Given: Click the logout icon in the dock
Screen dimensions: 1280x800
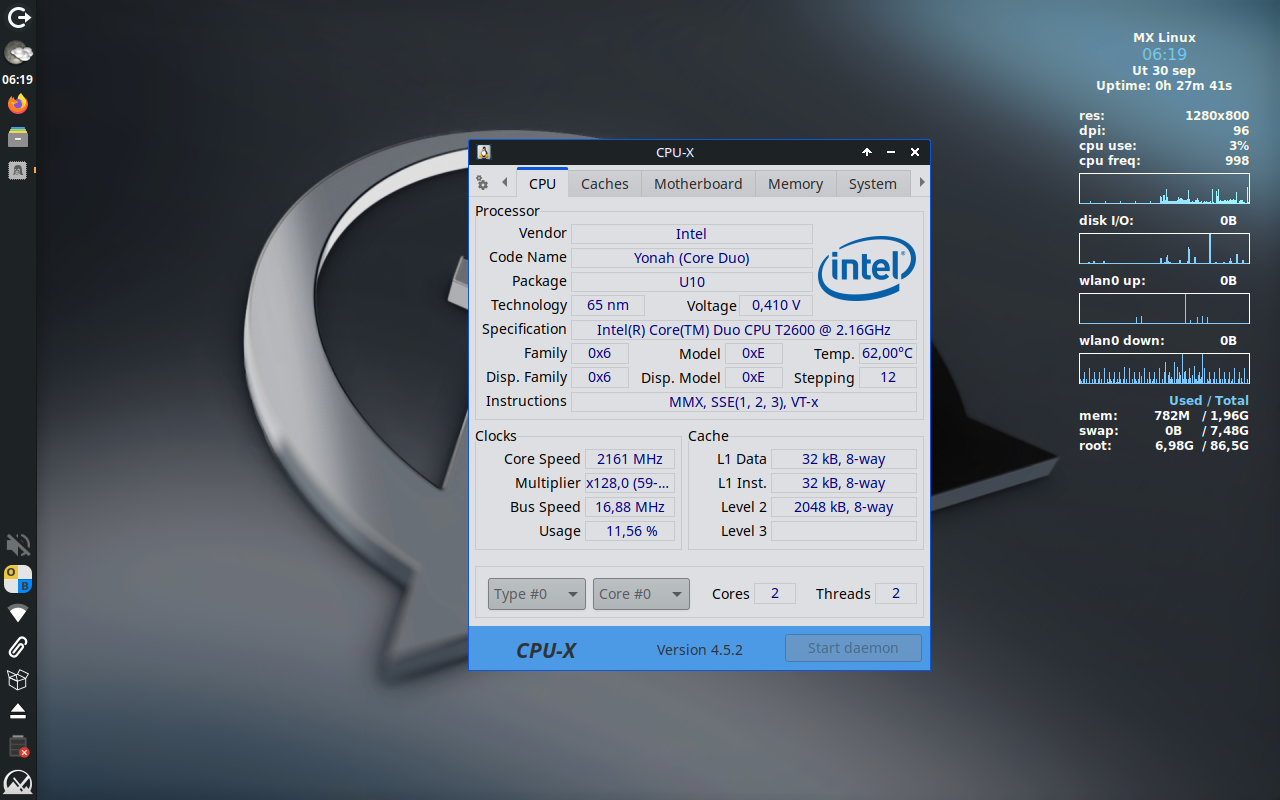Looking at the screenshot, I should click(x=18, y=17).
